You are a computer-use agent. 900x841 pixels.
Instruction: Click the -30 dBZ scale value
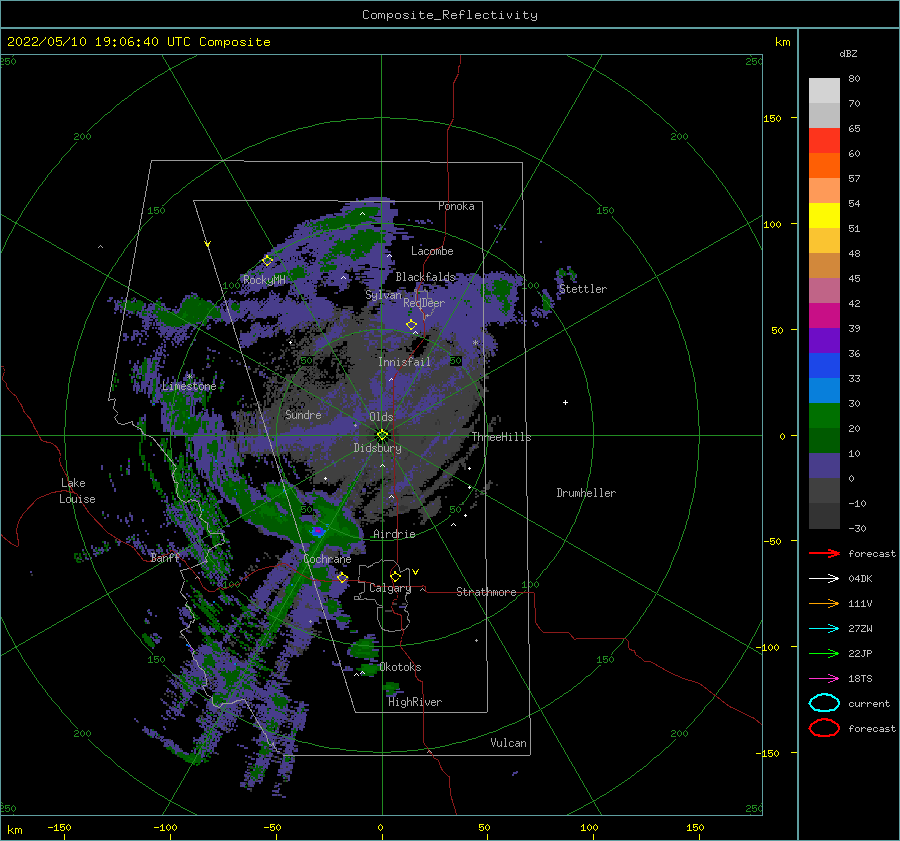click(857, 528)
